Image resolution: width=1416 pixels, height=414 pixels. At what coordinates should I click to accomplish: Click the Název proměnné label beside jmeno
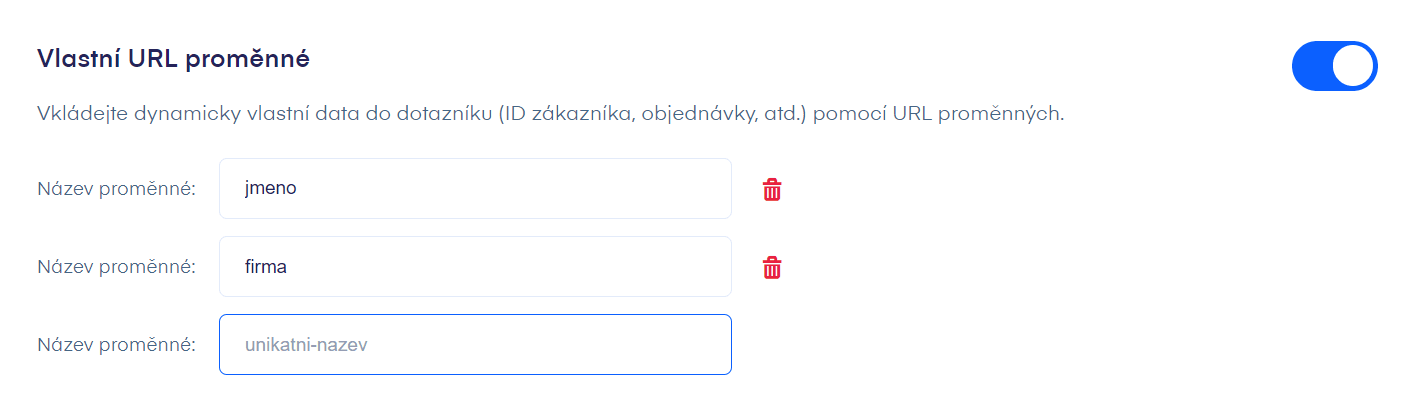(x=116, y=189)
